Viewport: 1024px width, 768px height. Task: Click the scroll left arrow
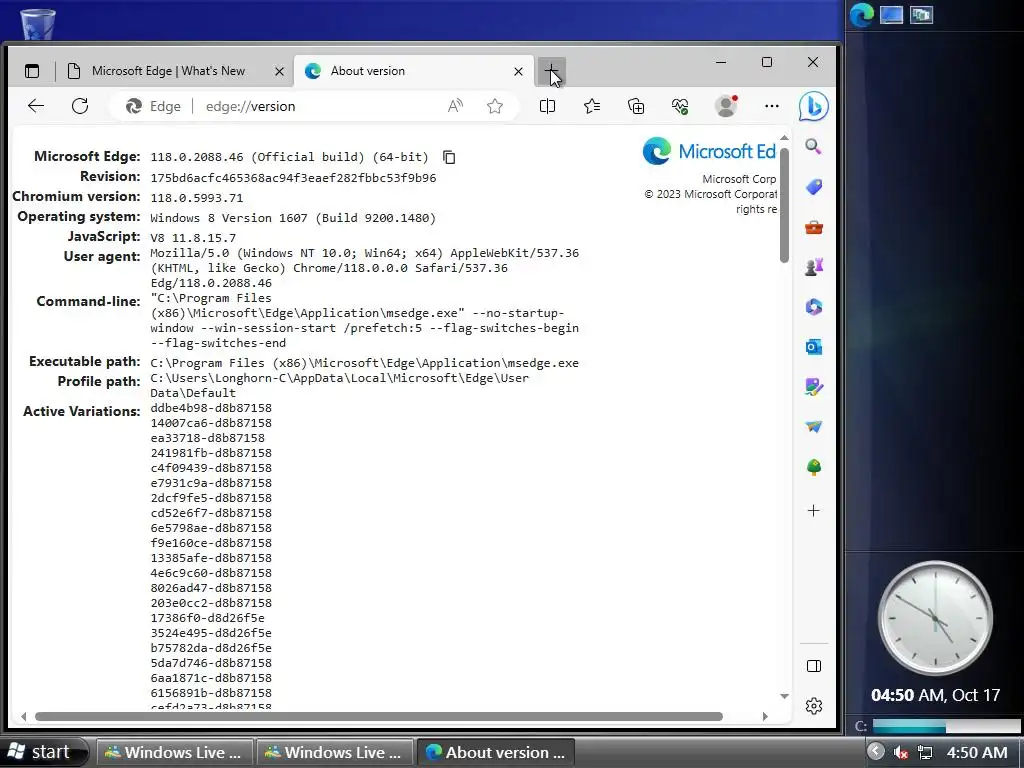point(24,716)
